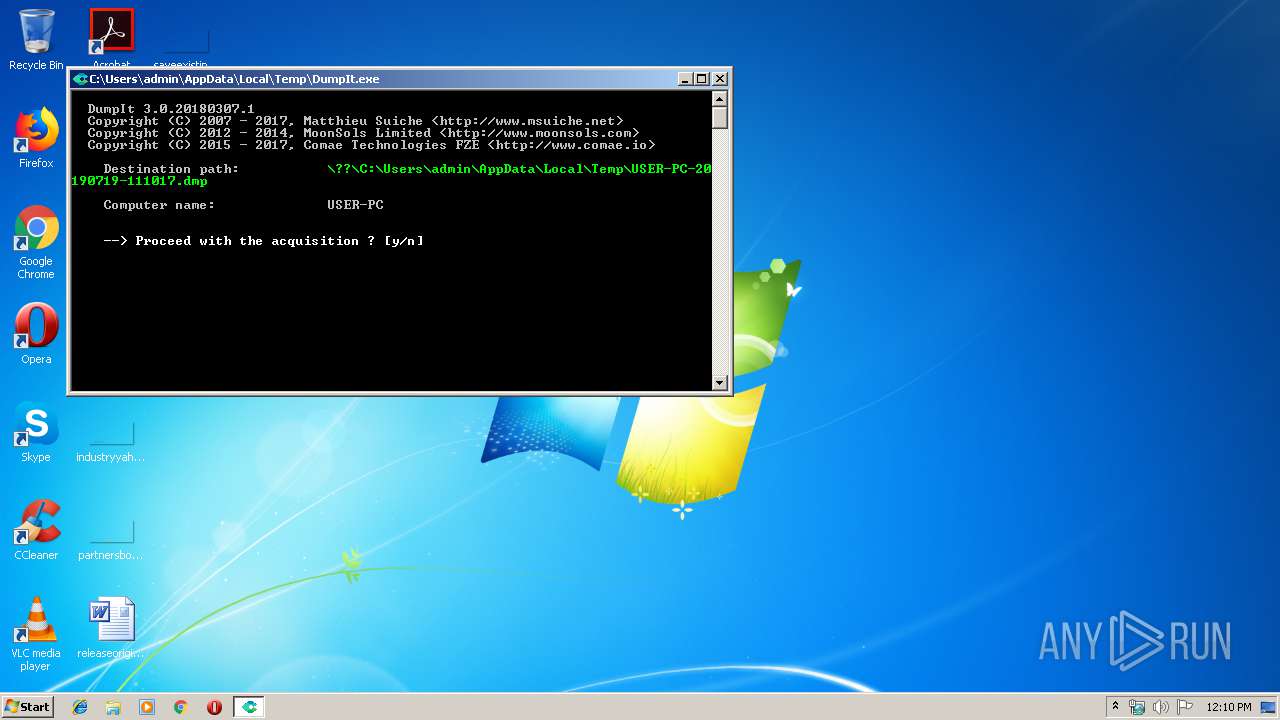Click the 'DumpIt 3.0.20180307.1' version line
This screenshot has height=720, width=1280.
[x=171, y=109]
